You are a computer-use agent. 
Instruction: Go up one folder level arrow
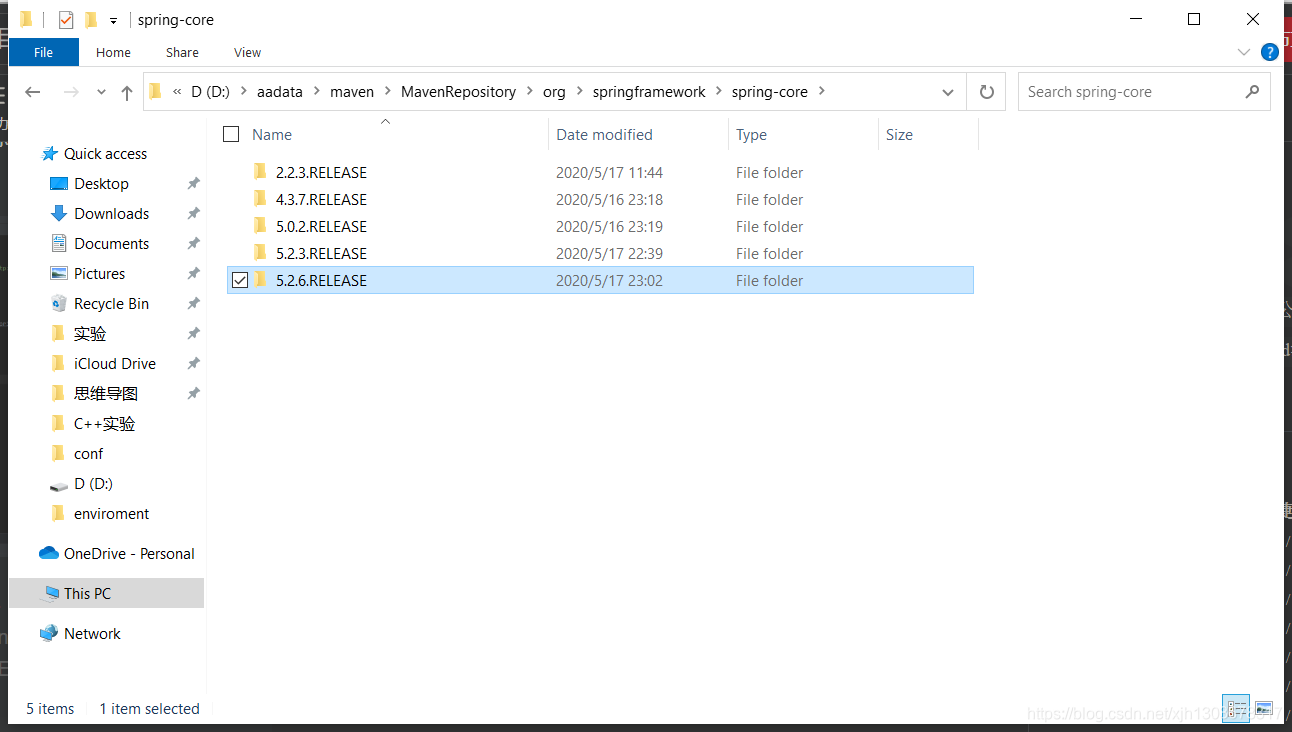[127, 92]
